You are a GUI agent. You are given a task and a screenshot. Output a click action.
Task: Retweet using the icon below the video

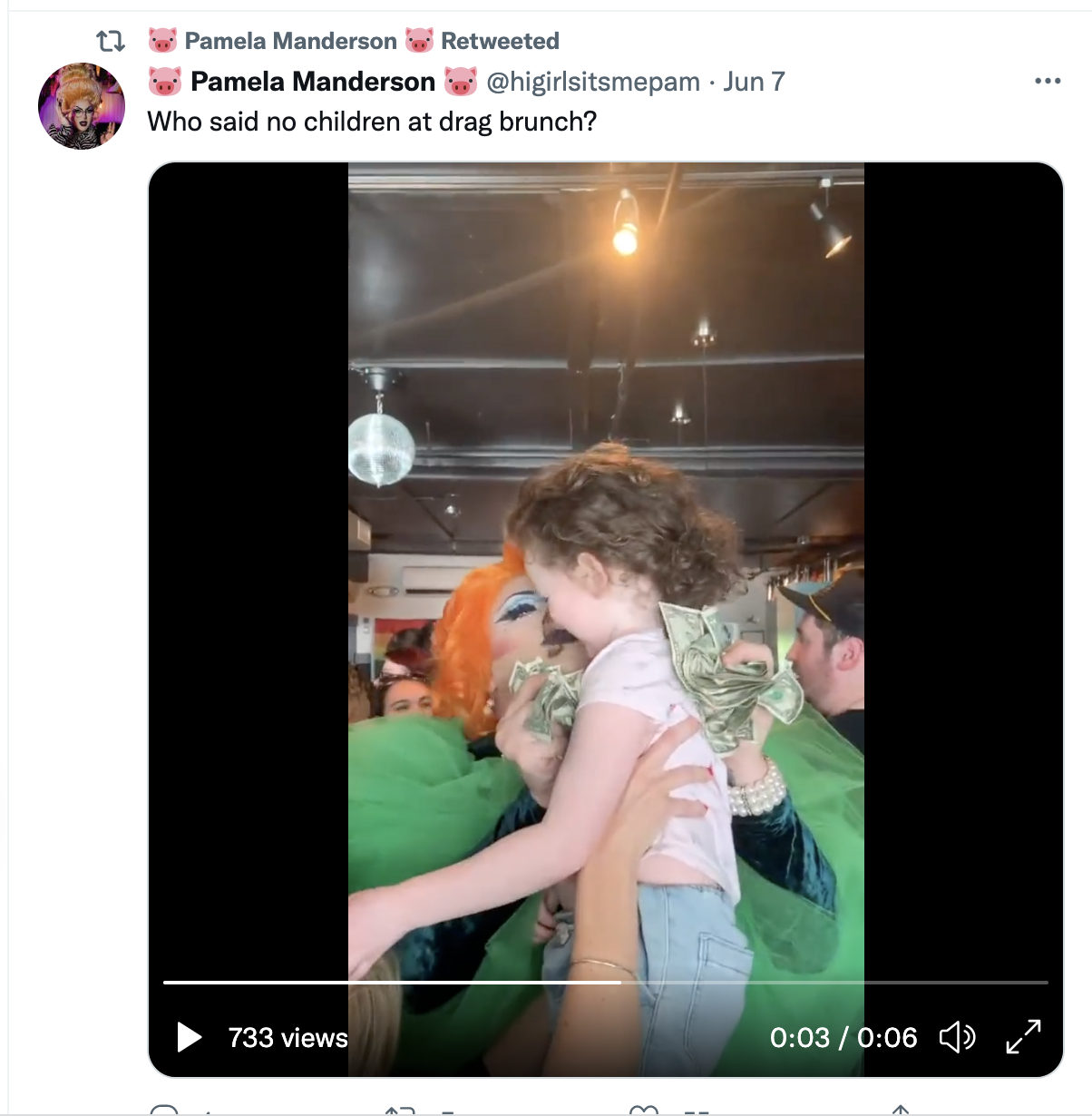399,1111
